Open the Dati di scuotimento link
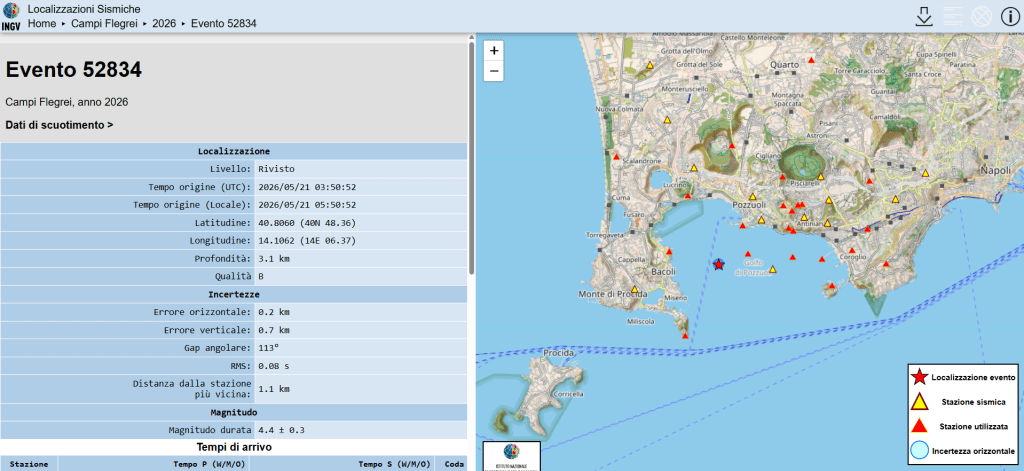The width and height of the screenshot is (1024, 471). pyautogui.click(x=59, y=124)
